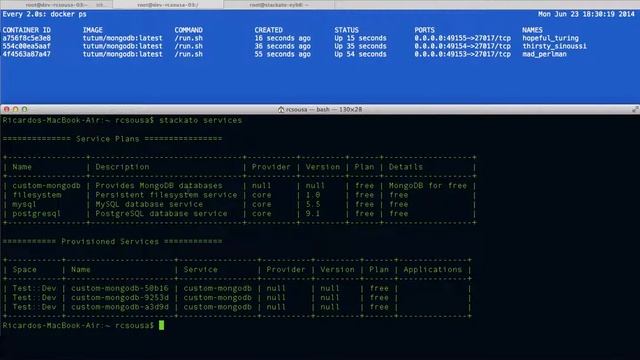Click the PORTS column header
The image size is (640, 360).
pos(424,30)
